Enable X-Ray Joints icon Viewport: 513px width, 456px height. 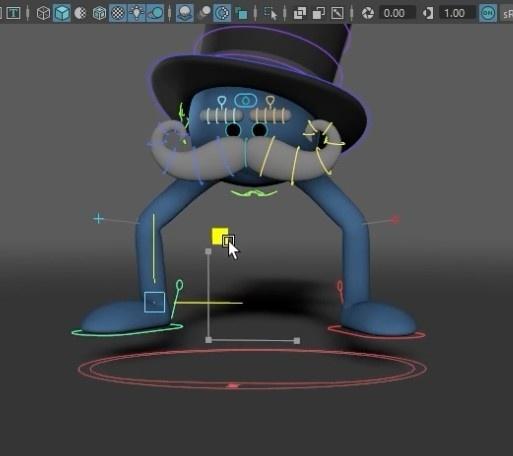(x=337, y=13)
